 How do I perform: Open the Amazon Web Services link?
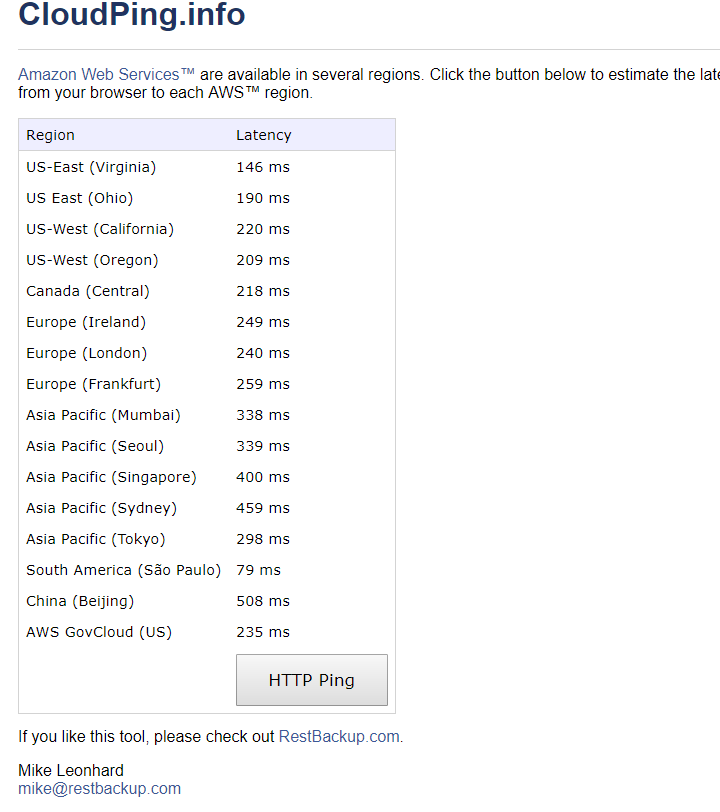(x=106, y=75)
